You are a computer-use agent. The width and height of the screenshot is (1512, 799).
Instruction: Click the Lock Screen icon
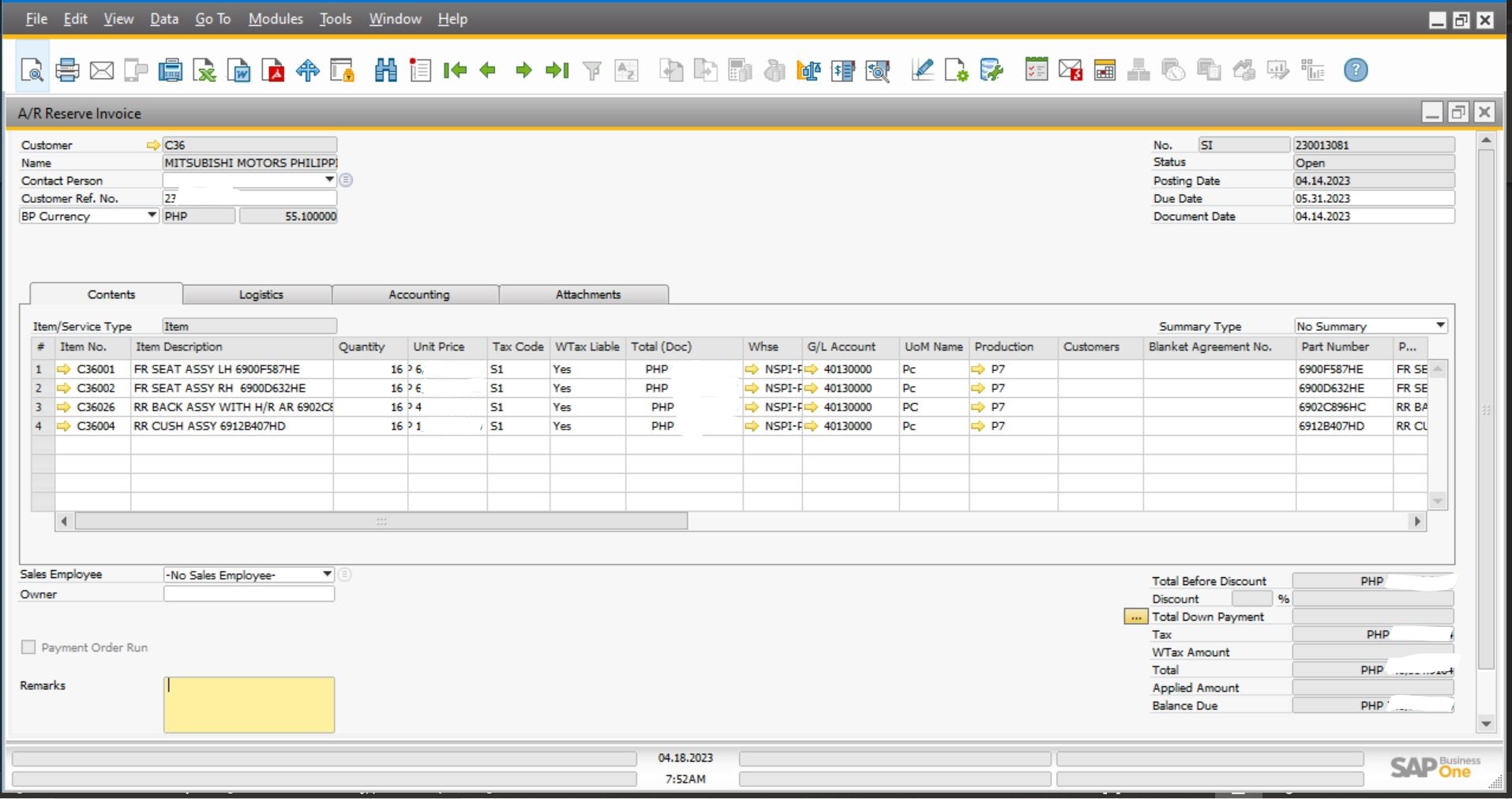pos(342,71)
